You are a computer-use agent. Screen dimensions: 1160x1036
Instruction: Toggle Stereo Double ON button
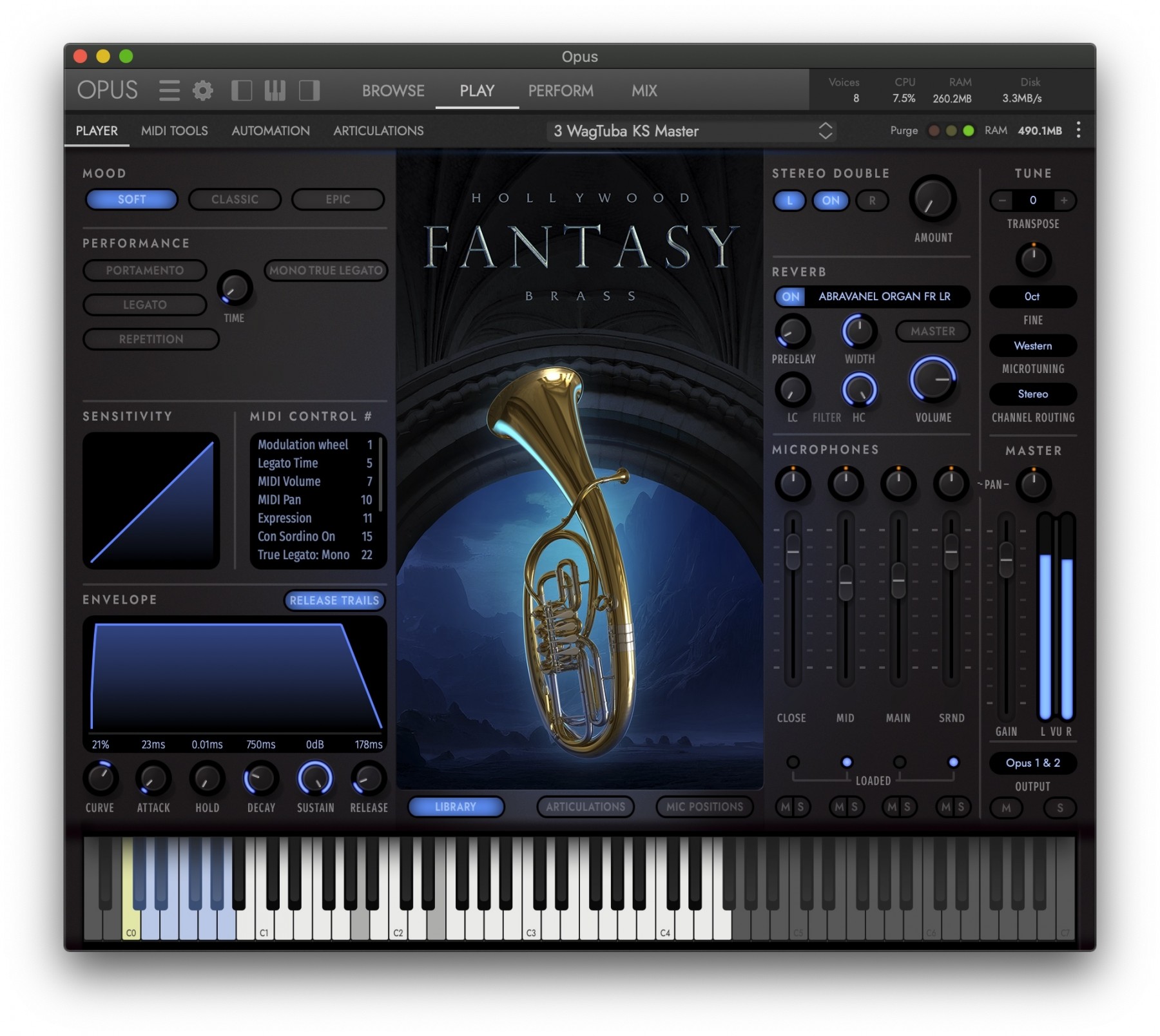[x=831, y=200]
